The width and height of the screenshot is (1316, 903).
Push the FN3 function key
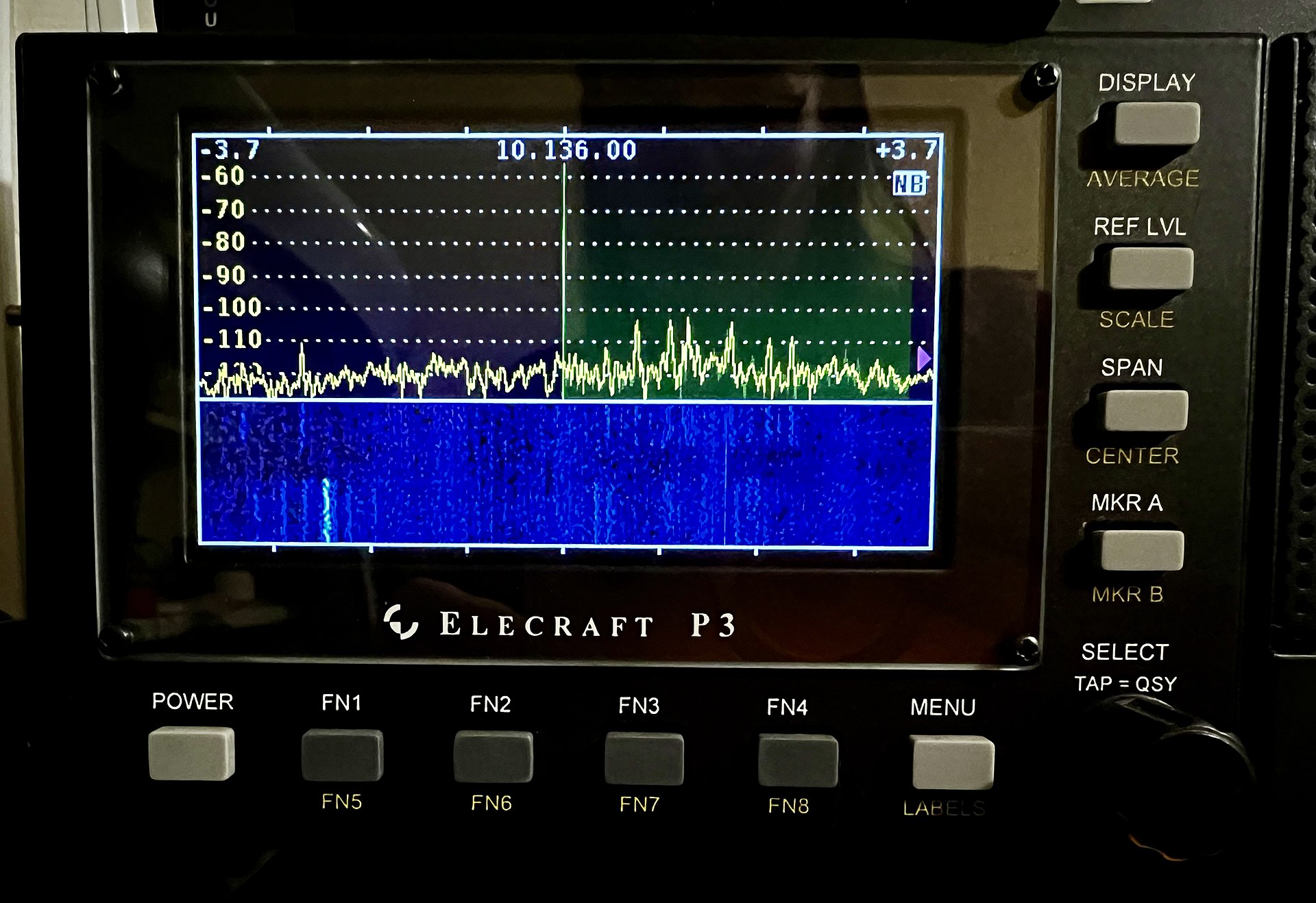(x=644, y=759)
